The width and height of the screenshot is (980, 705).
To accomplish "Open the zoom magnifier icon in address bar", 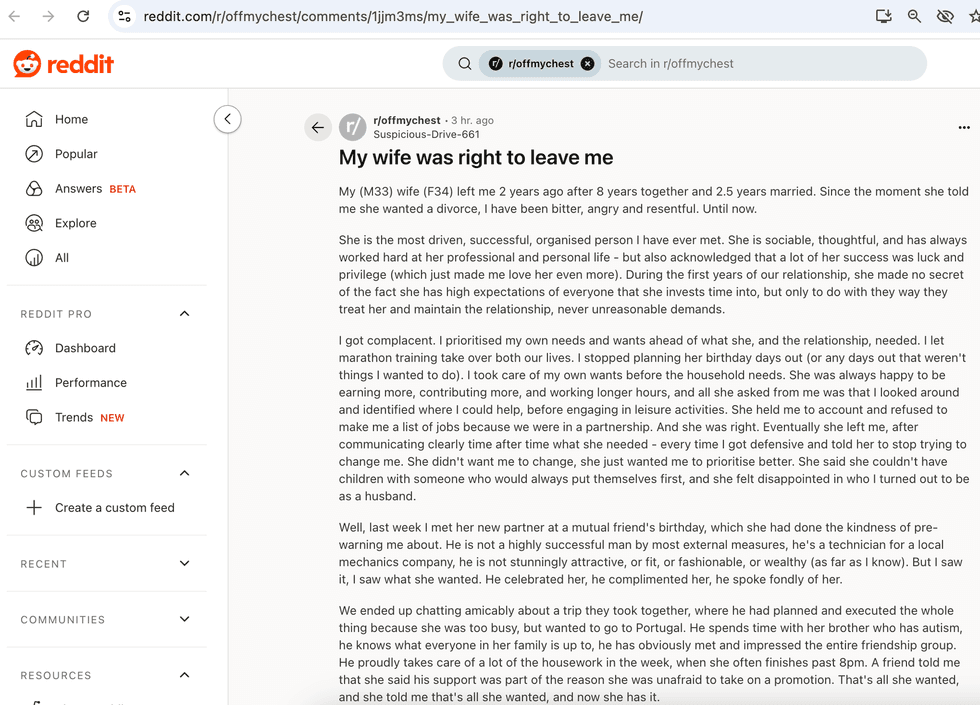I will coord(914,16).
